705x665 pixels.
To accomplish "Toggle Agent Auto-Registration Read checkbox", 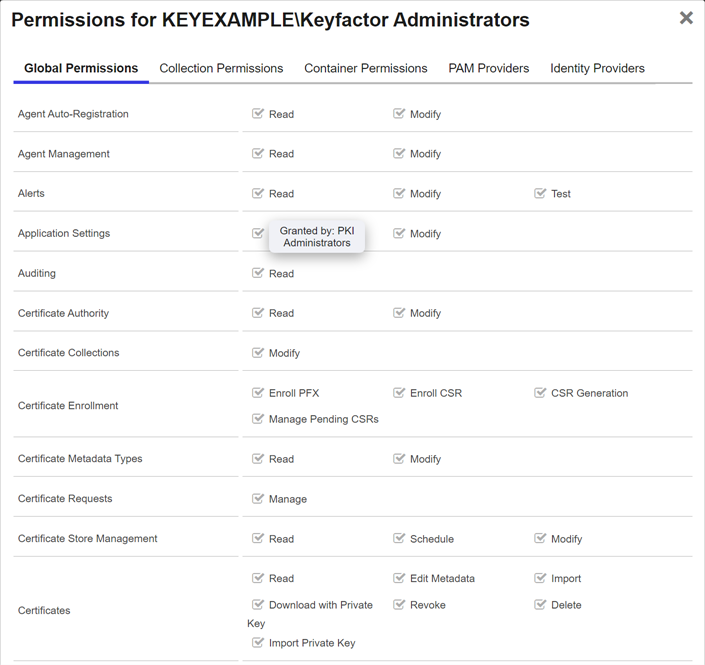I will 258,114.
